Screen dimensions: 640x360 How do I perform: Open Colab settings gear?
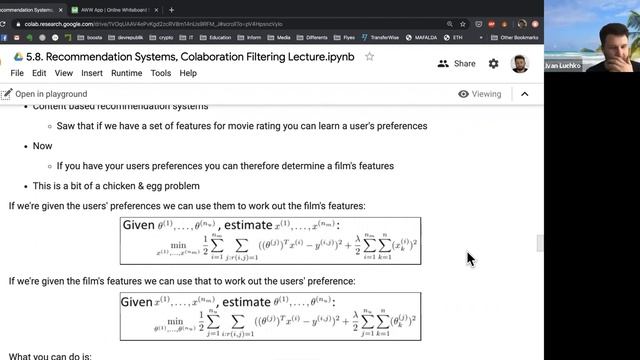[x=493, y=64]
